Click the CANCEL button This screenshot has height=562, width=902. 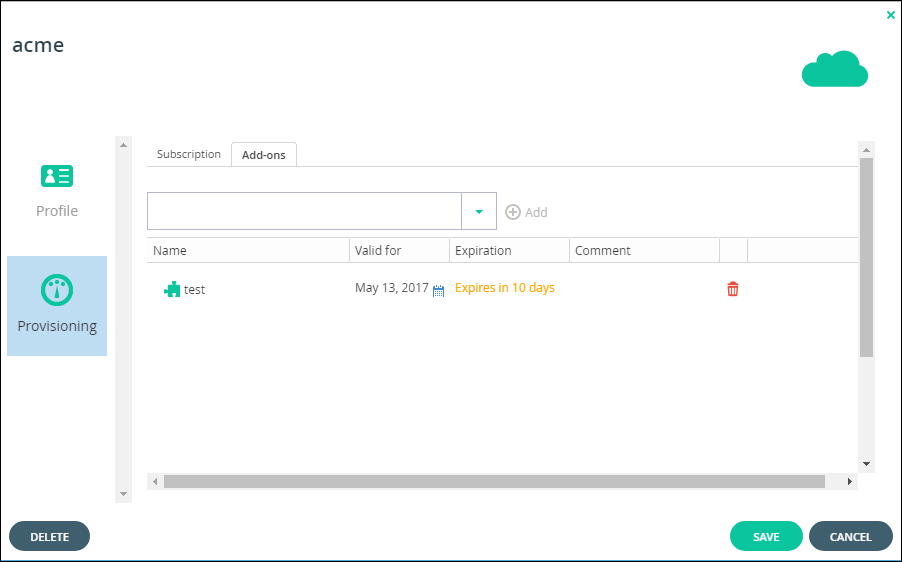tap(850, 537)
